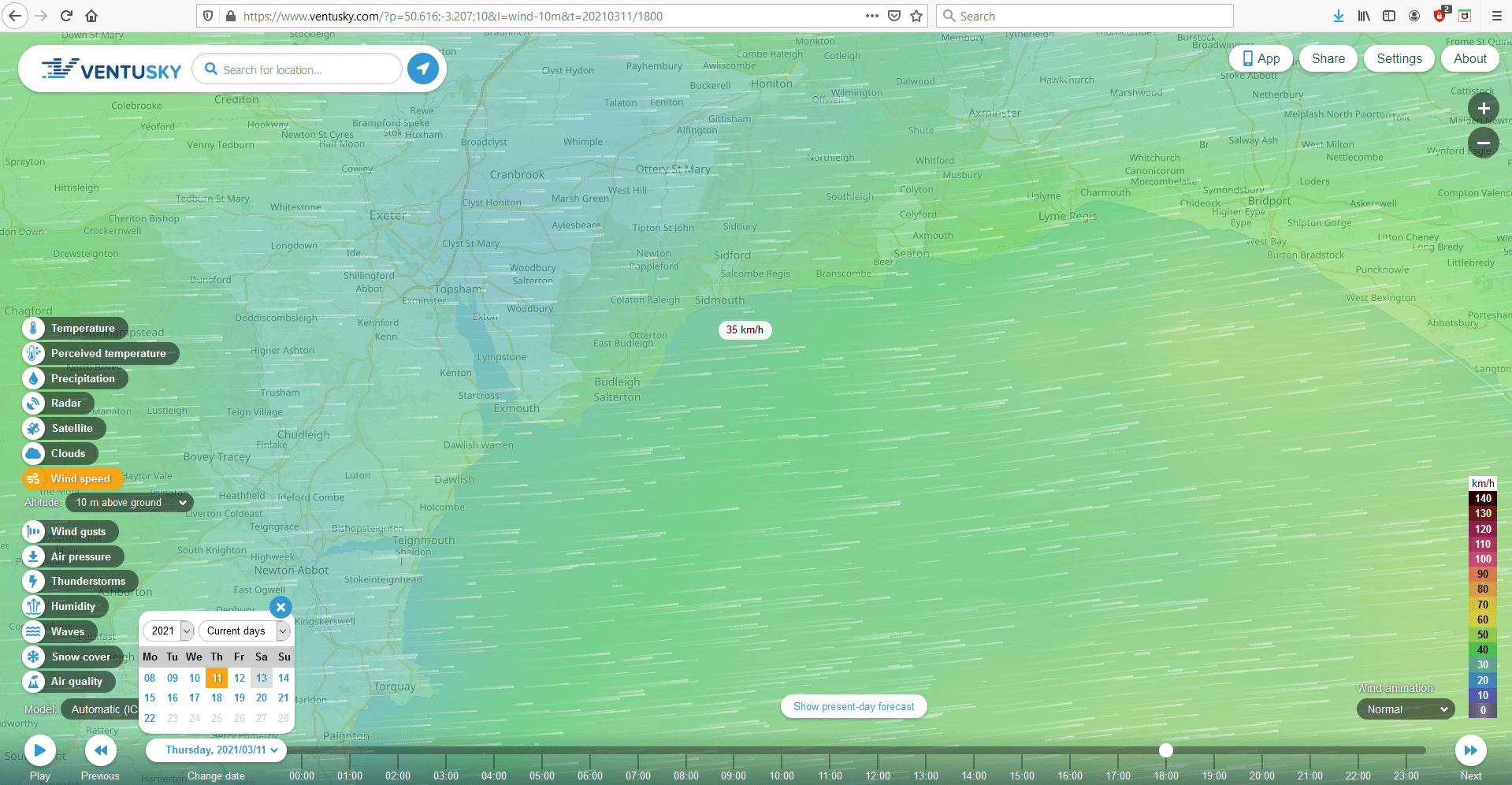Go to the previous time step
This screenshot has width=1512, height=785.
[101, 750]
